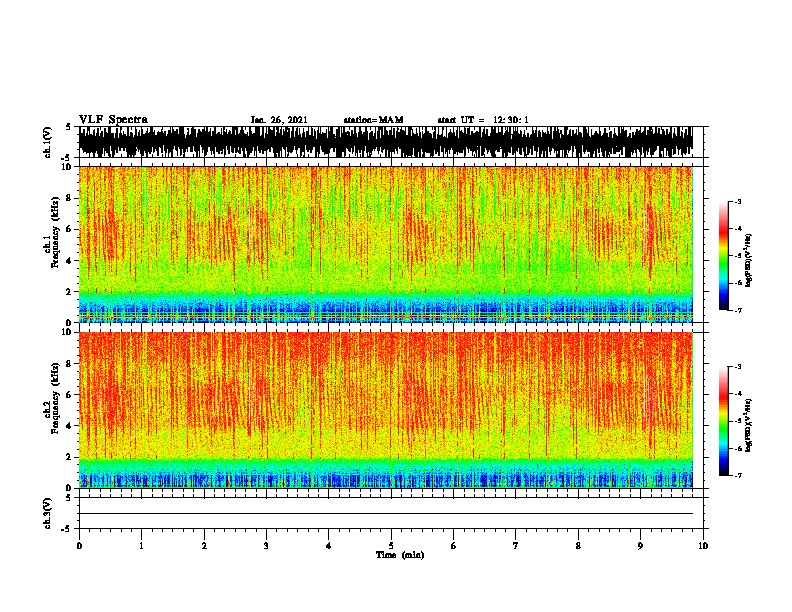Click time axis tick label "8"
Screen dimensions: 792x612
coord(578,546)
